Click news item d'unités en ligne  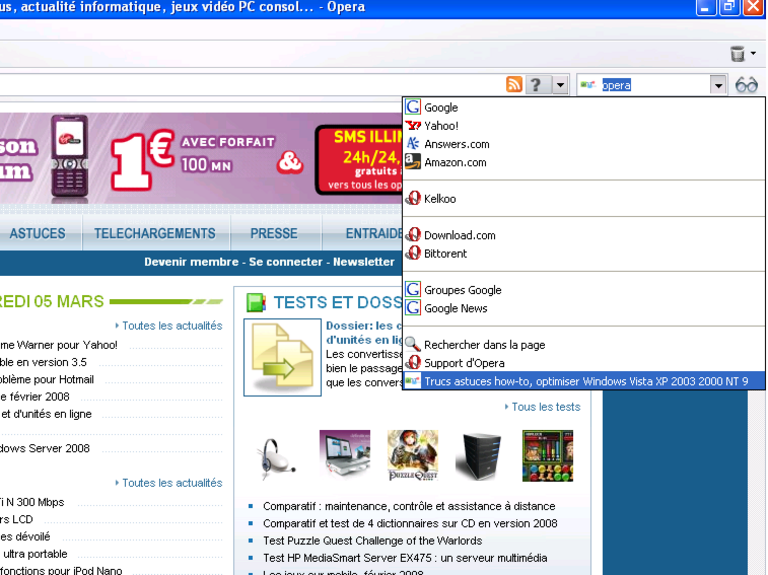[46, 414]
